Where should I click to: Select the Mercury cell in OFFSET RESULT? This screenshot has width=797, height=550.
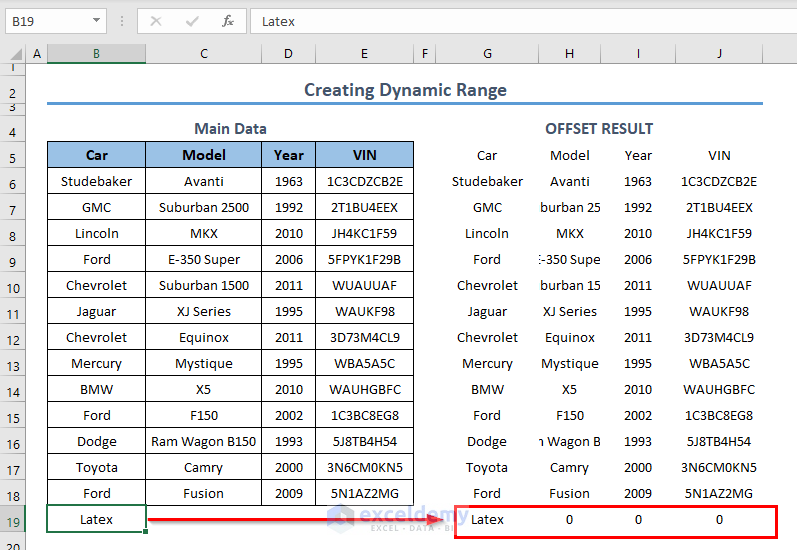[x=487, y=363]
